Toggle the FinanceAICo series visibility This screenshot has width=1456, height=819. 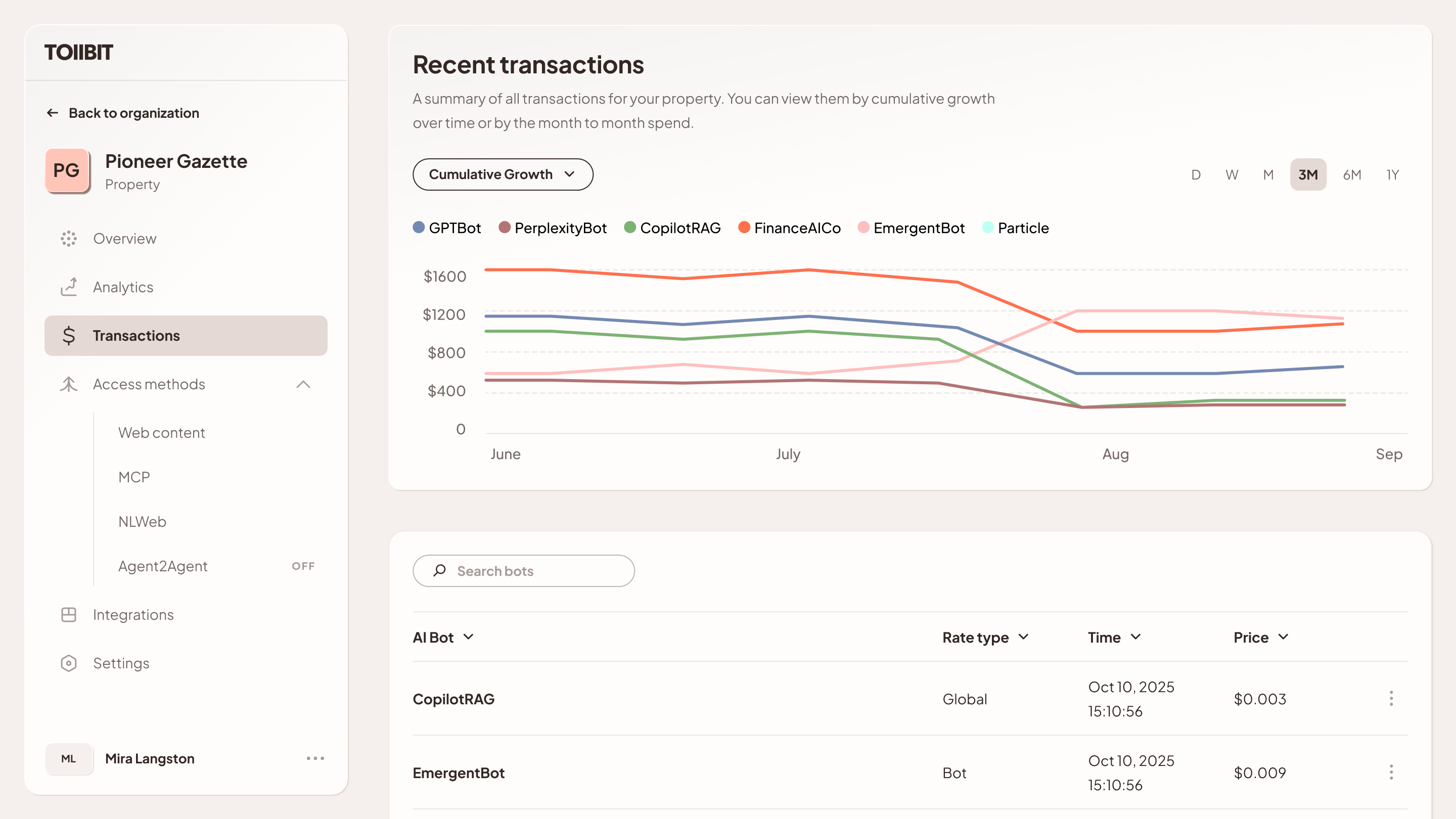pyautogui.click(x=744, y=227)
